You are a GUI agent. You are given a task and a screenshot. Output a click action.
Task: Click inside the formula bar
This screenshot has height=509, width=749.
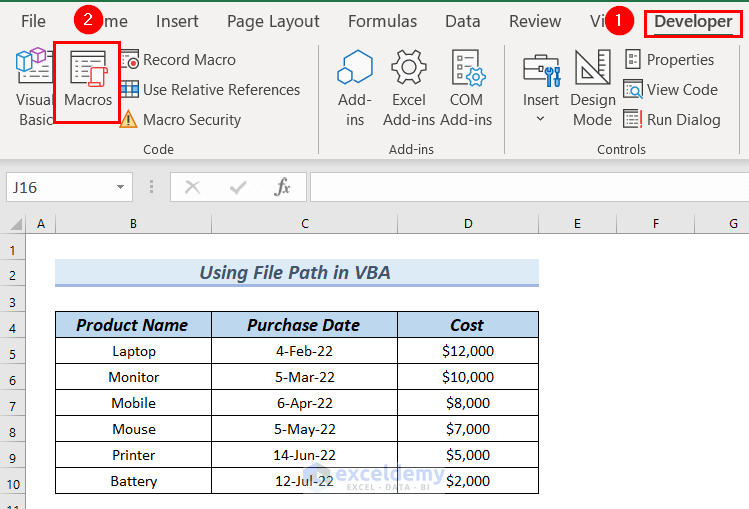pos(520,187)
